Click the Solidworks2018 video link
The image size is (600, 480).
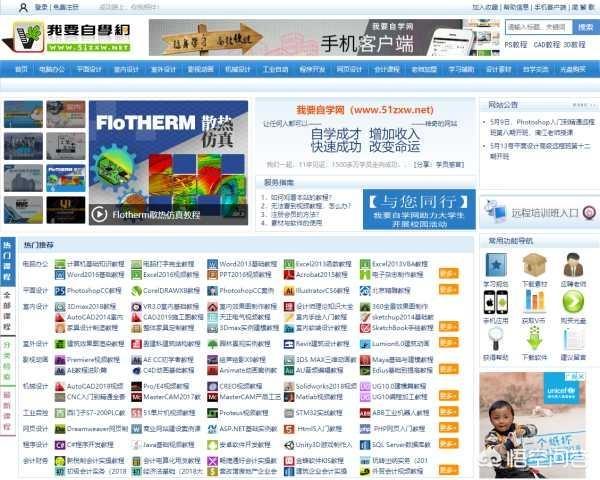tap(326, 386)
